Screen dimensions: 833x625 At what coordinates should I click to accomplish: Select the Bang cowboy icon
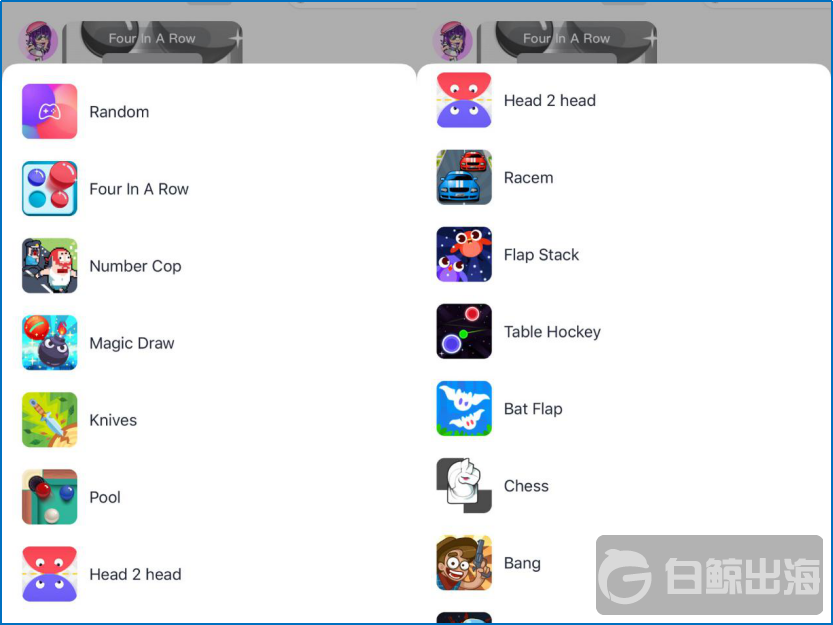coord(464,563)
